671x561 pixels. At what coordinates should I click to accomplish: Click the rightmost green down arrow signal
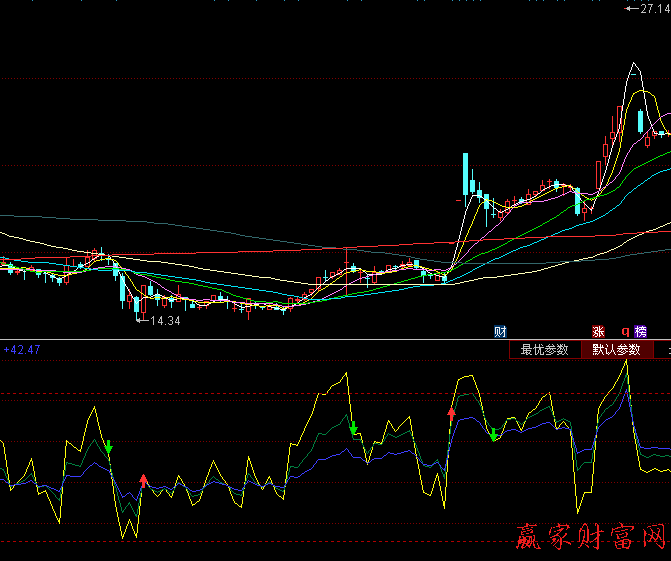(x=493, y=433)
